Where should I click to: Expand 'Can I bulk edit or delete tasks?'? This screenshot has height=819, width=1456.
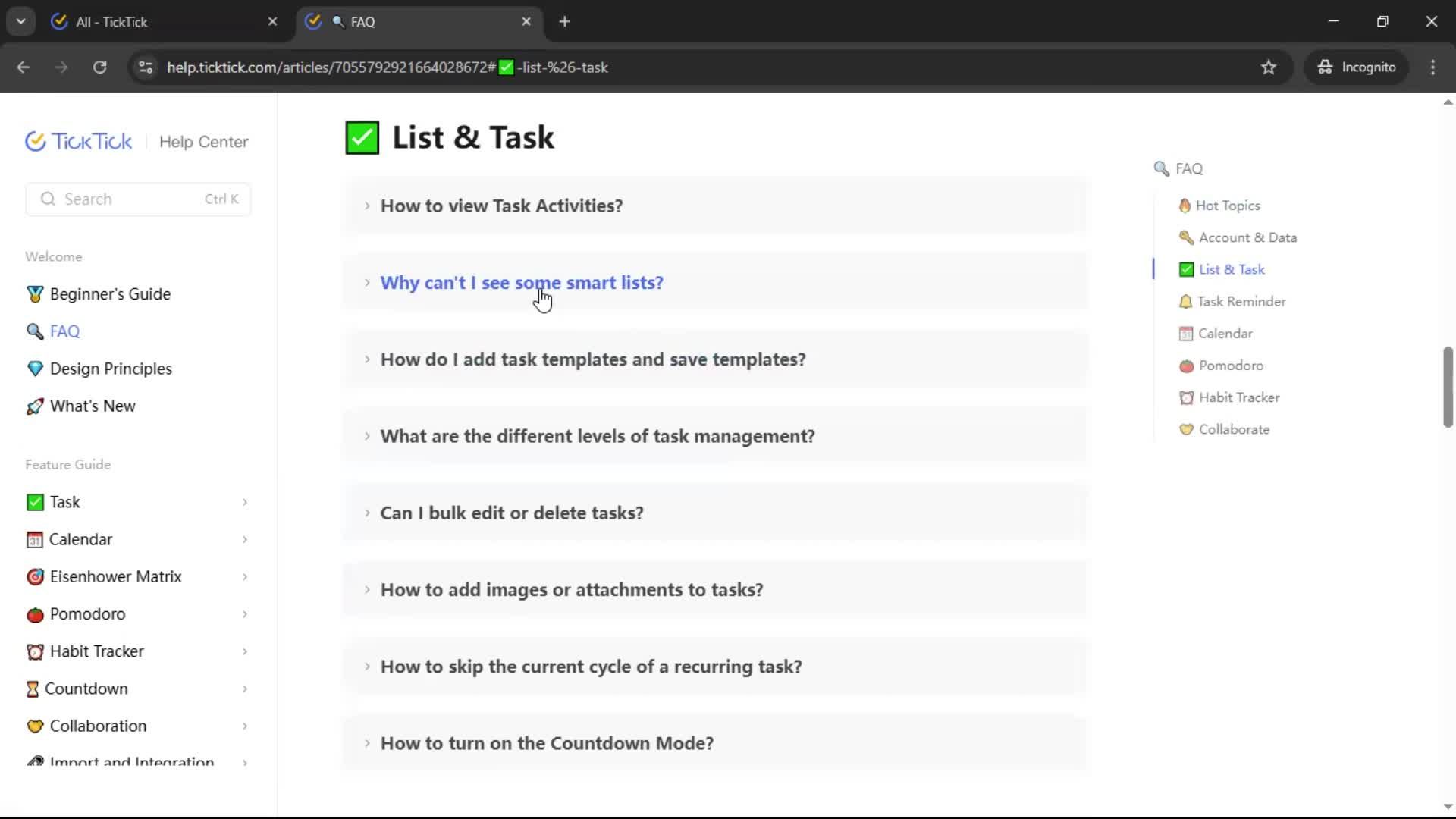point(512,513)
